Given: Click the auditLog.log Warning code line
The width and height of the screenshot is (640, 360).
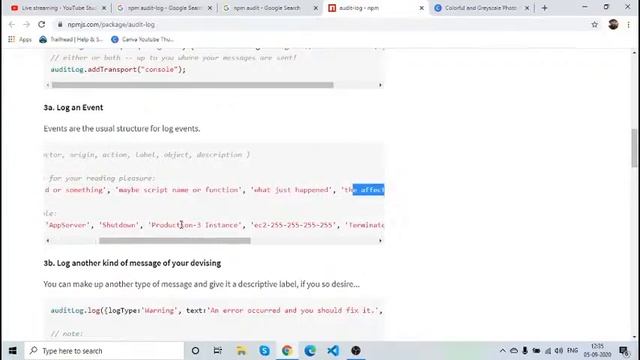Looking at the screenshot, I should pyautogui.click(x=216, y=310).
